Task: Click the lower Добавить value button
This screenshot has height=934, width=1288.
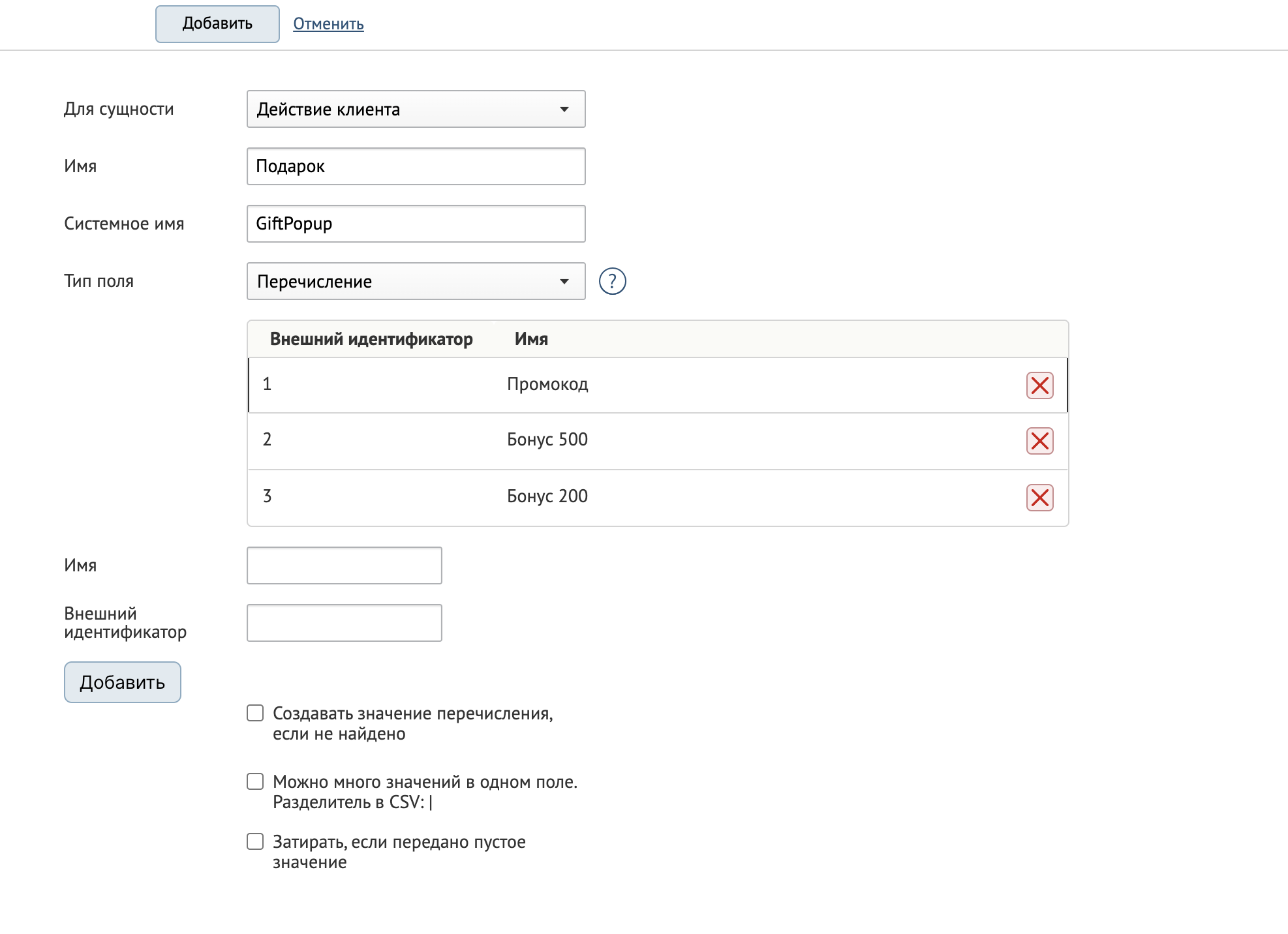Action: [122, 682]
